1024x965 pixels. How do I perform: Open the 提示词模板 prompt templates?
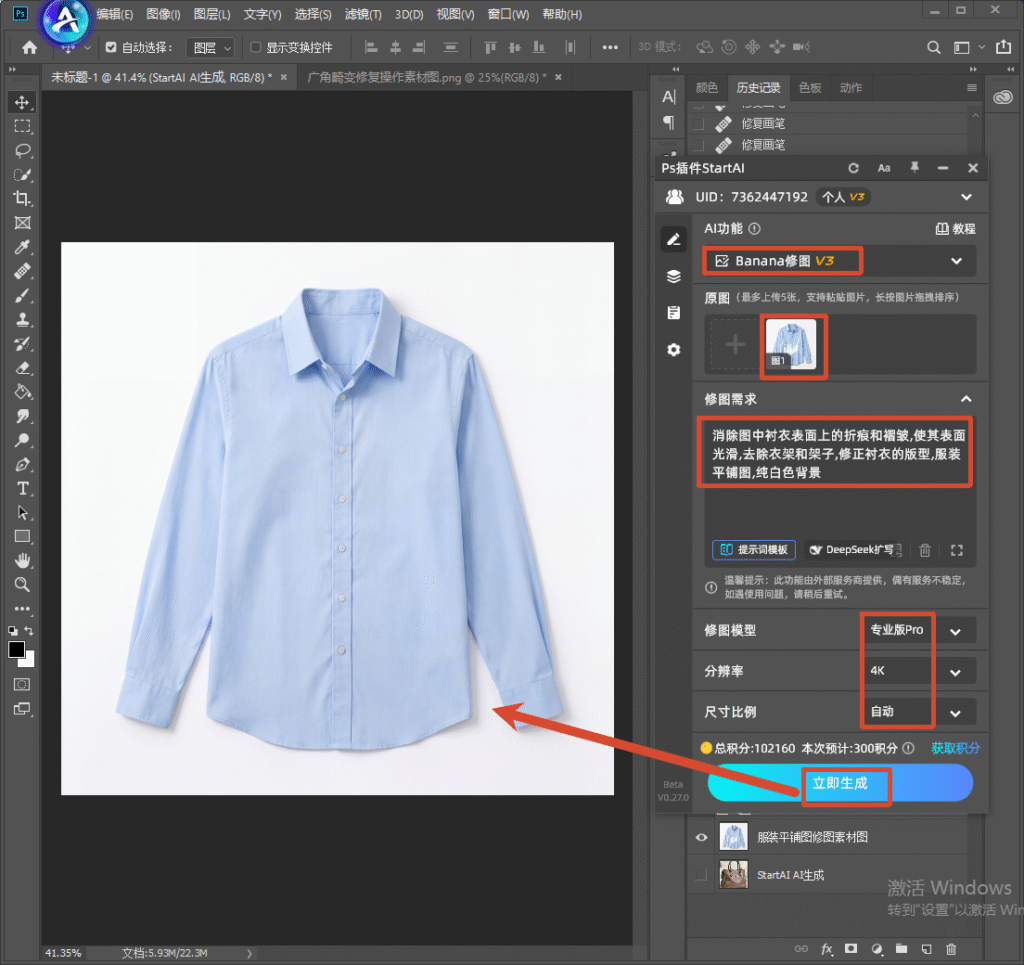coord(754,550)
